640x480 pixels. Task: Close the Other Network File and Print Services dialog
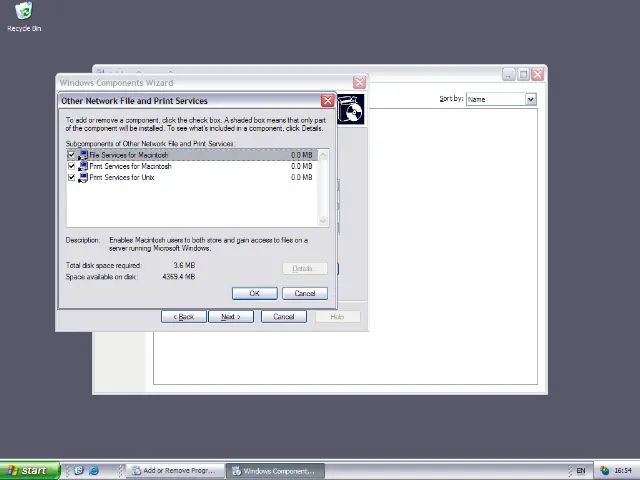pyautogui.click(x=327, y=101)
